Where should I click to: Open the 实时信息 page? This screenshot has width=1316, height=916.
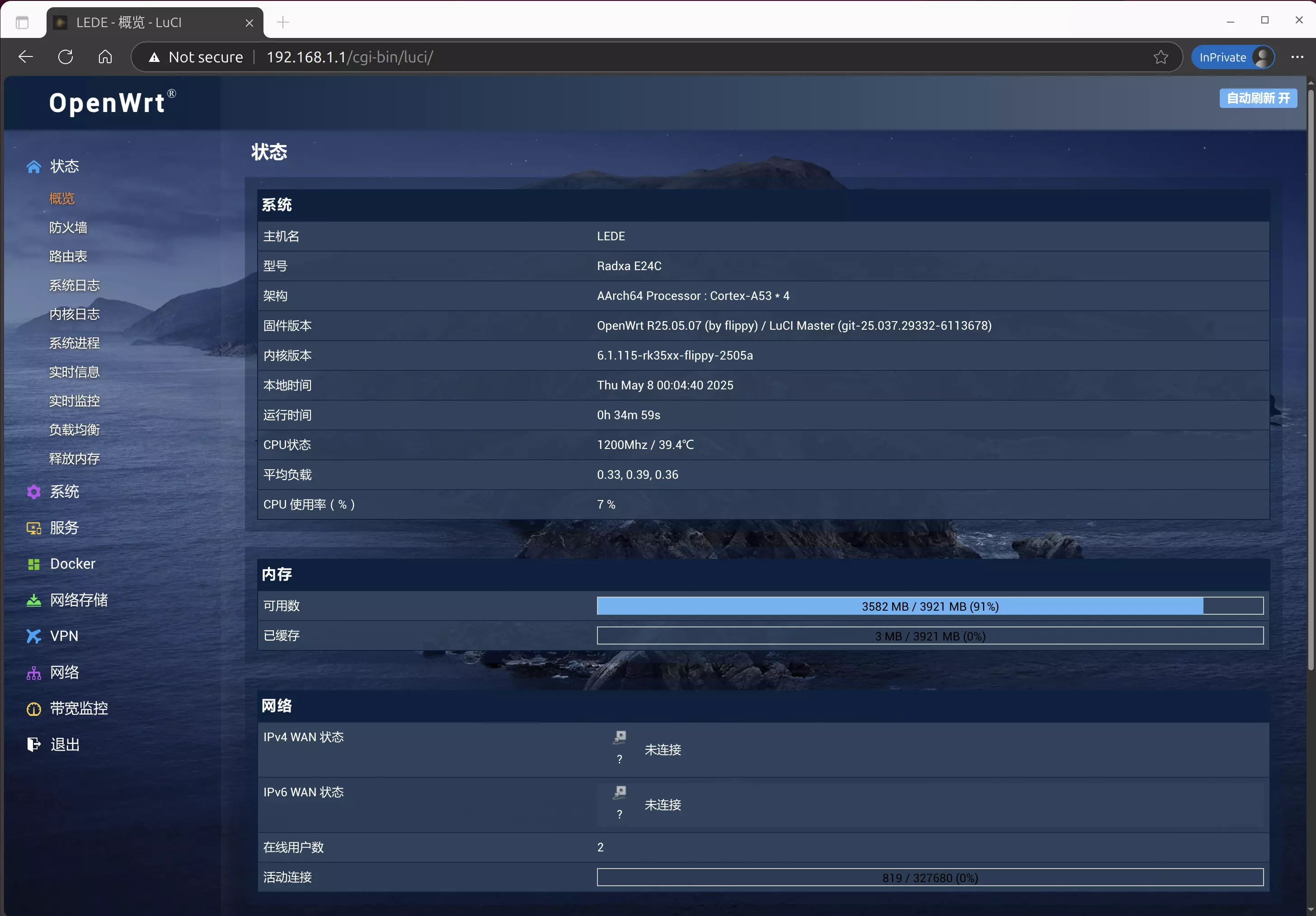click(x=75, y=372)
